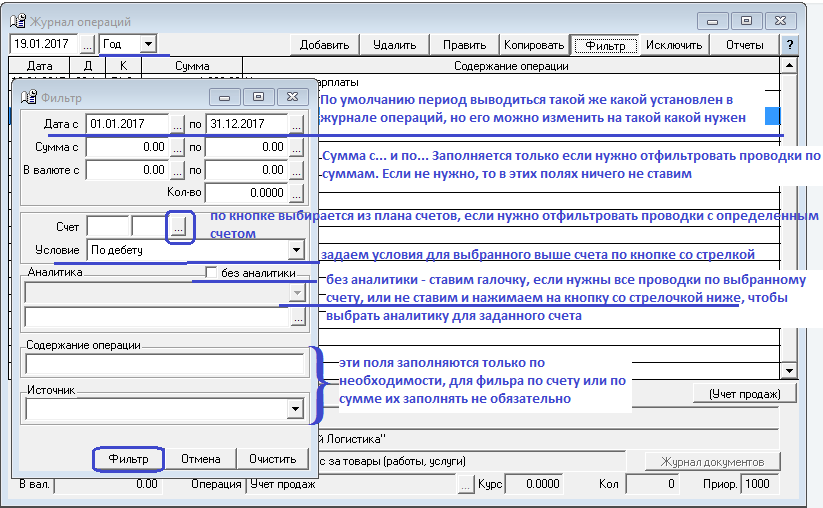Minimize the Фильтр dialog window

(225, 98)
